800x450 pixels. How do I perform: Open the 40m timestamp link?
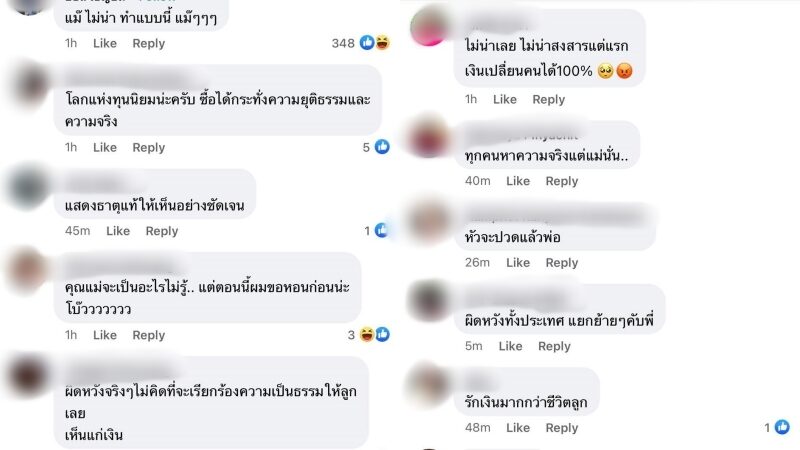click(478, 181)
